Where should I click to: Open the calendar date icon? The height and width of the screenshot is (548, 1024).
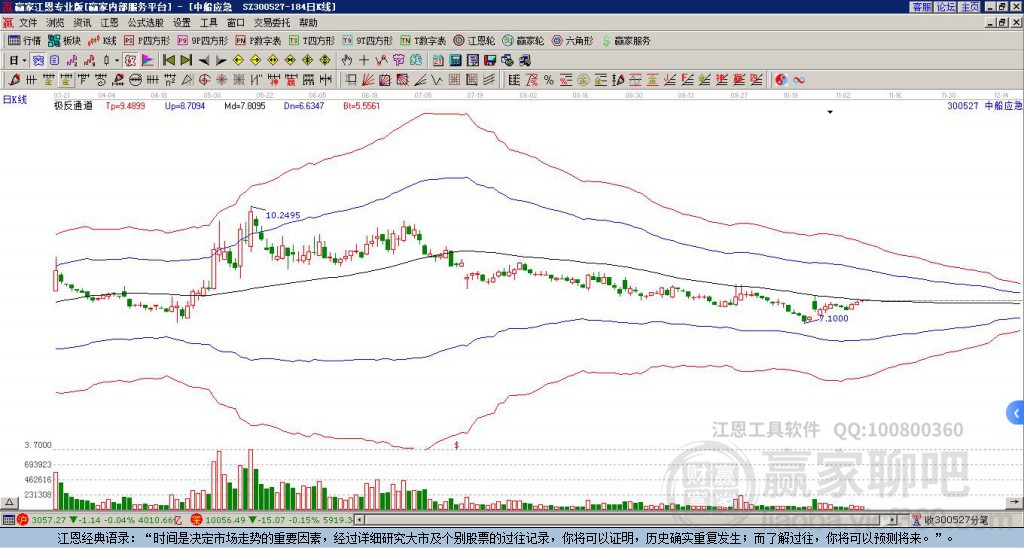click(438, 61)
